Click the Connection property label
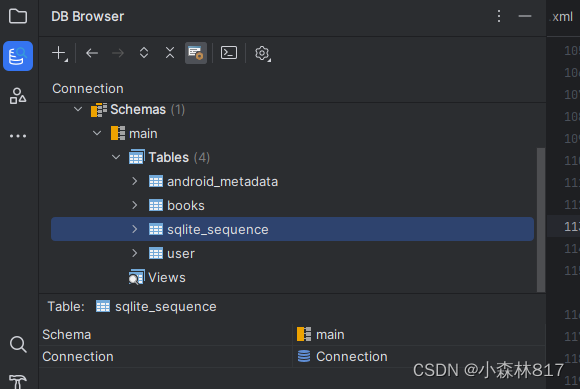 point(78,356)
